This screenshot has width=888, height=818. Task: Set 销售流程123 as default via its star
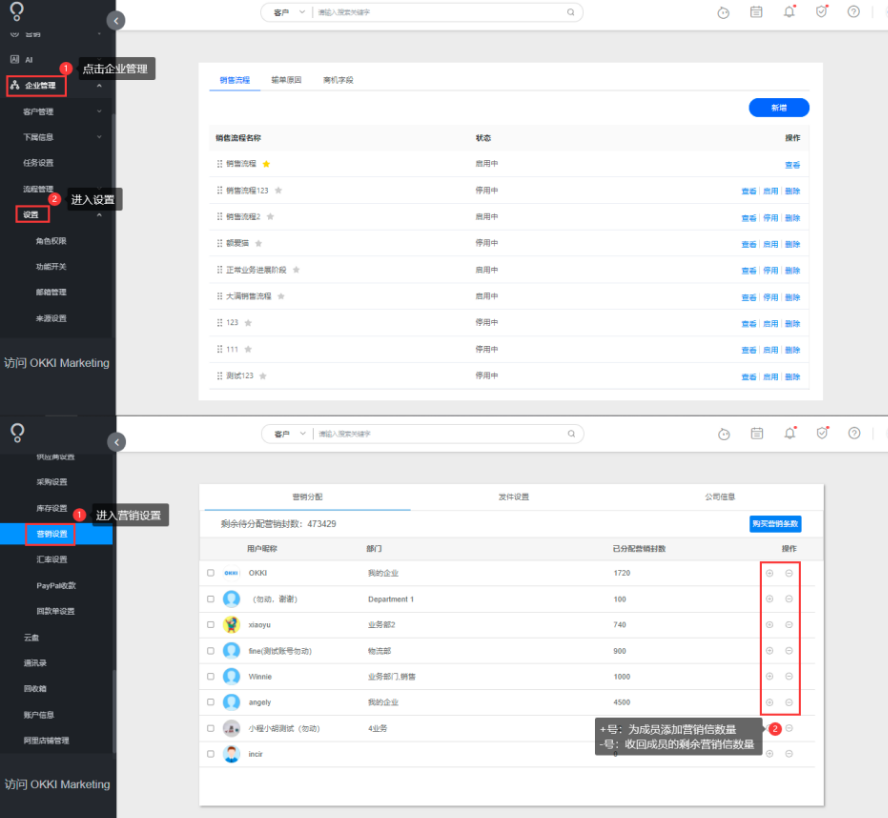(278, 190)
